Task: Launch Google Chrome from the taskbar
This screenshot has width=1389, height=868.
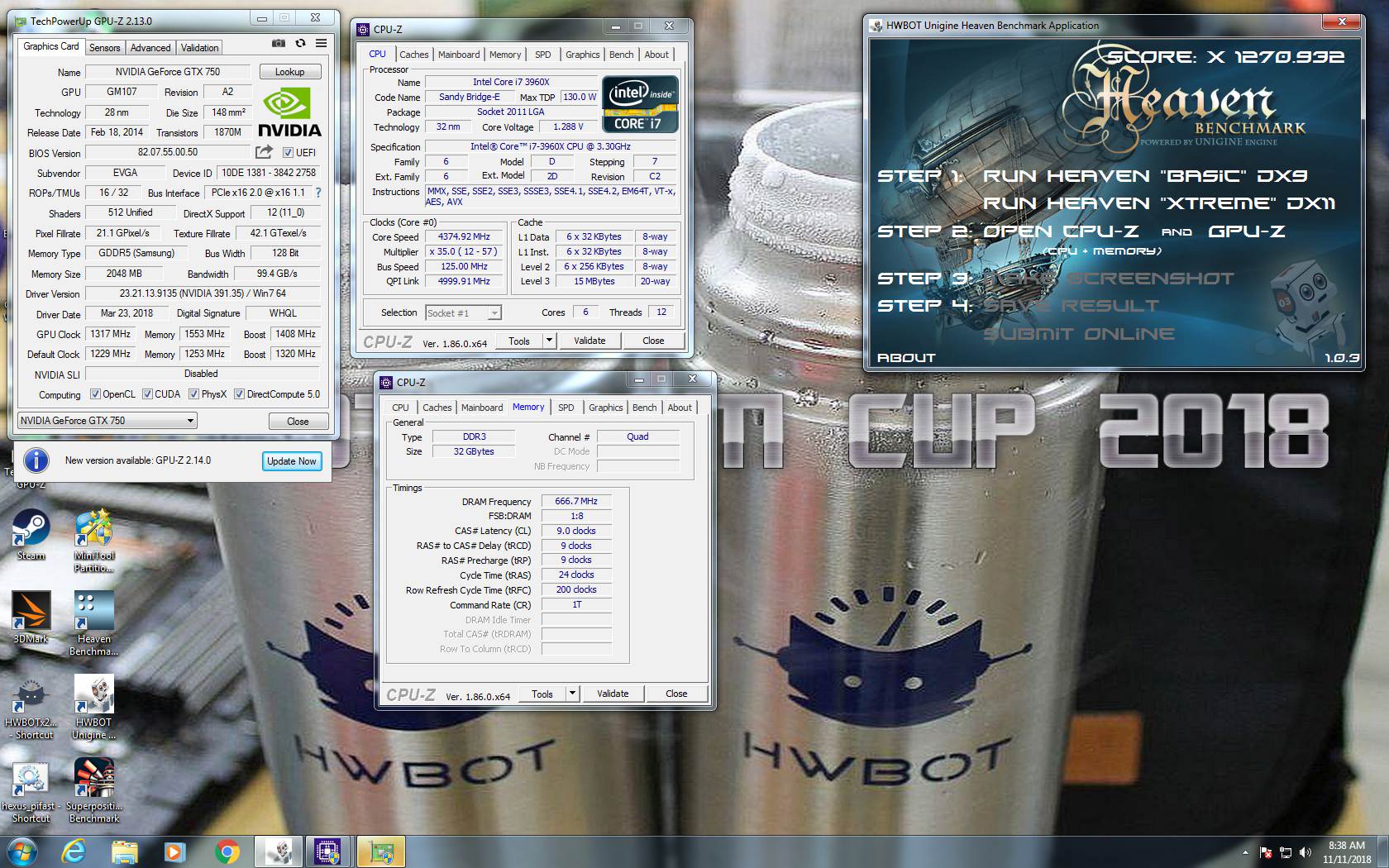Action: [227, 851]
